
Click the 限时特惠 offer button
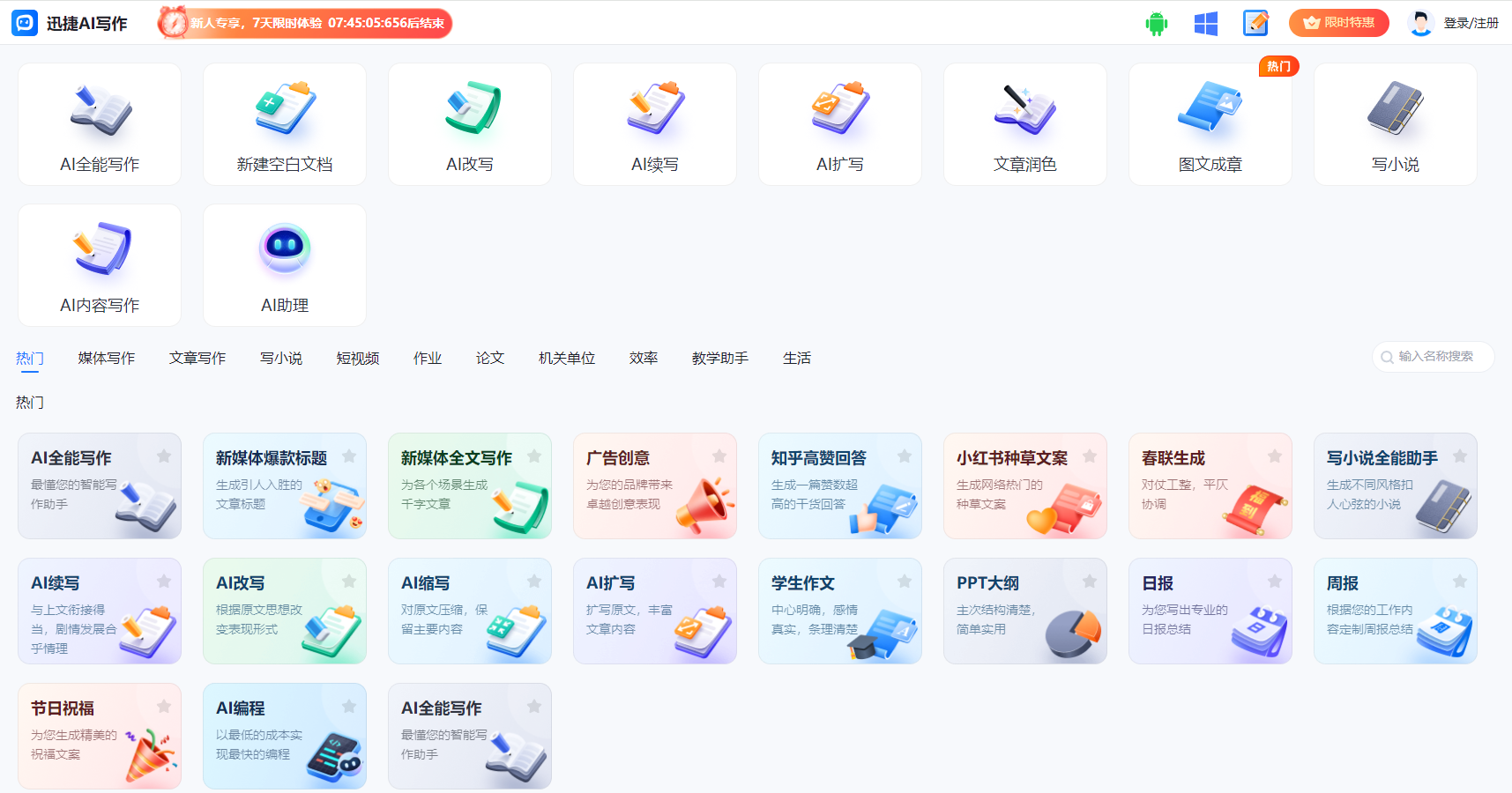[1338, 23]
